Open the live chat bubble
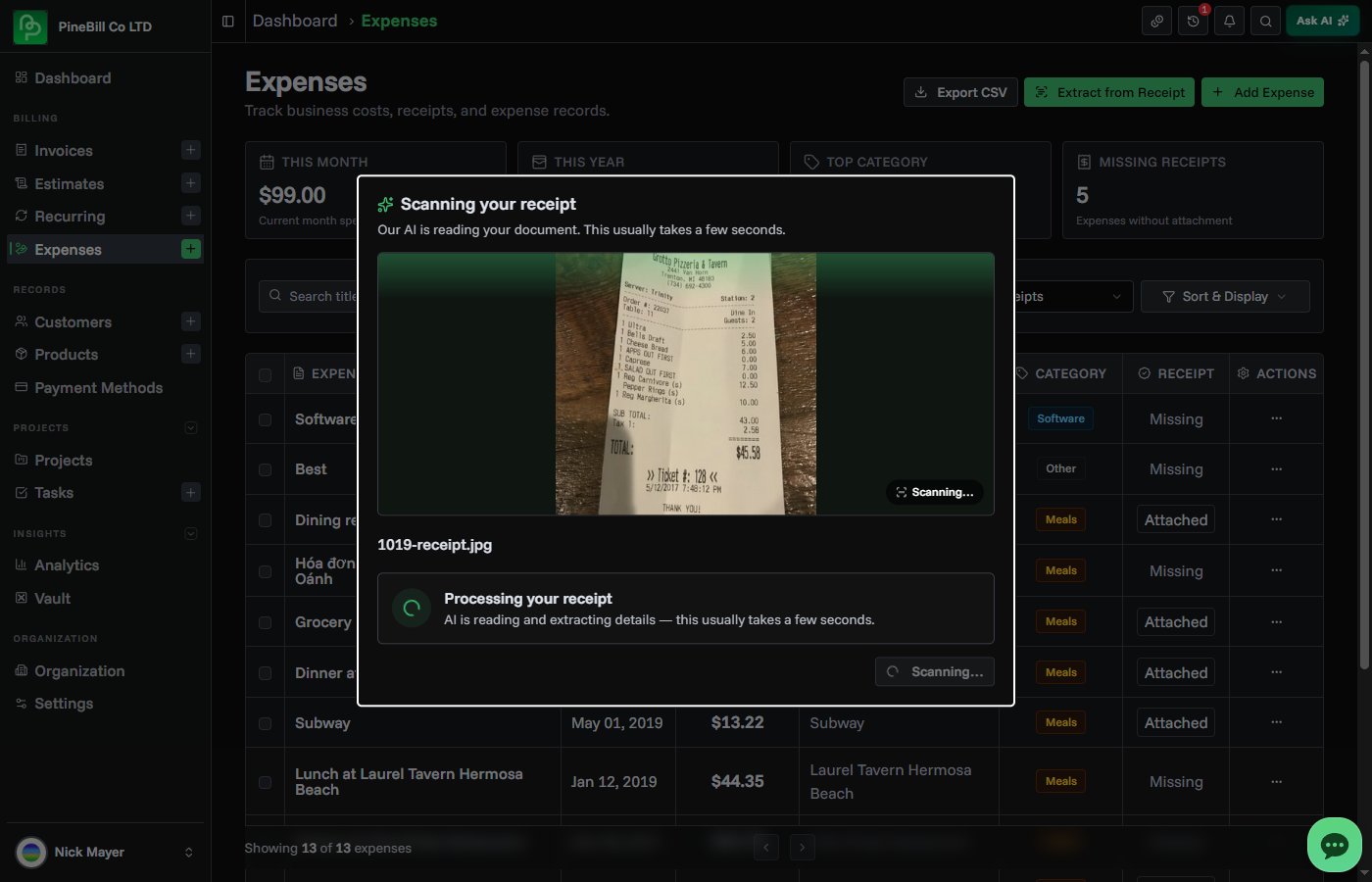The width and height of the screenshot is (1372, 882). (1335, 845)
